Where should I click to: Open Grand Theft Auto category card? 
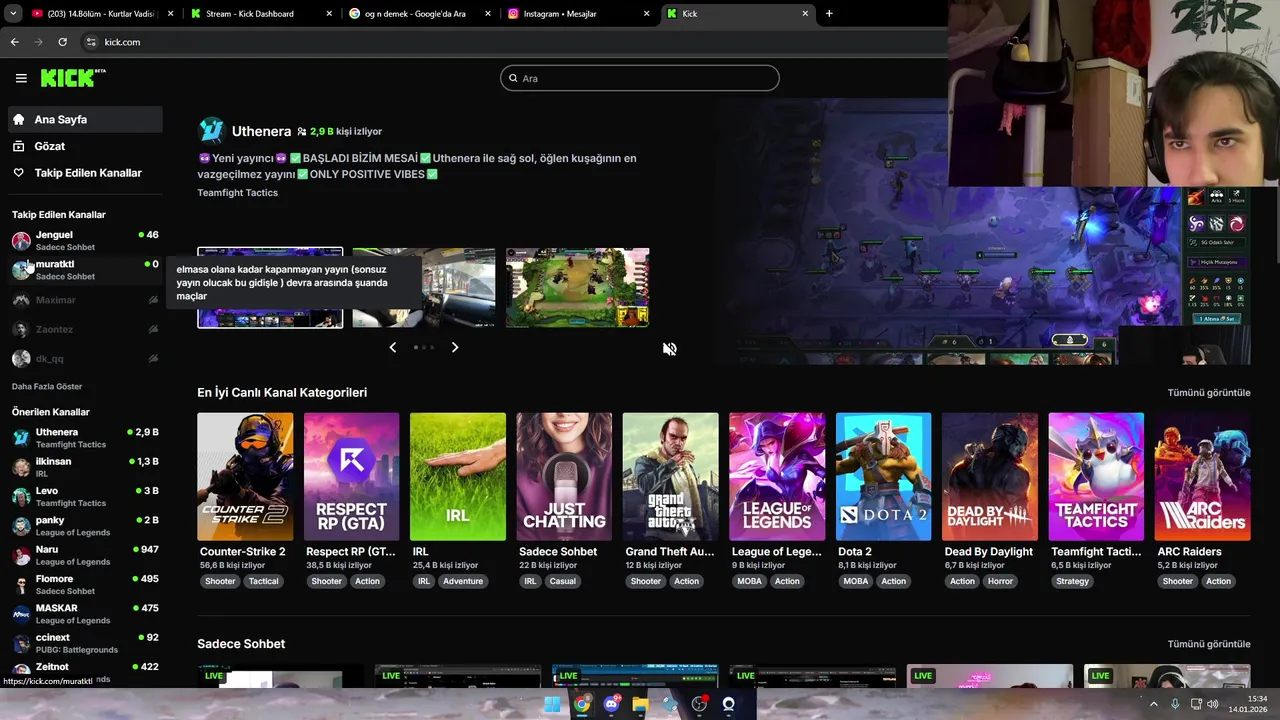point(670,477)
